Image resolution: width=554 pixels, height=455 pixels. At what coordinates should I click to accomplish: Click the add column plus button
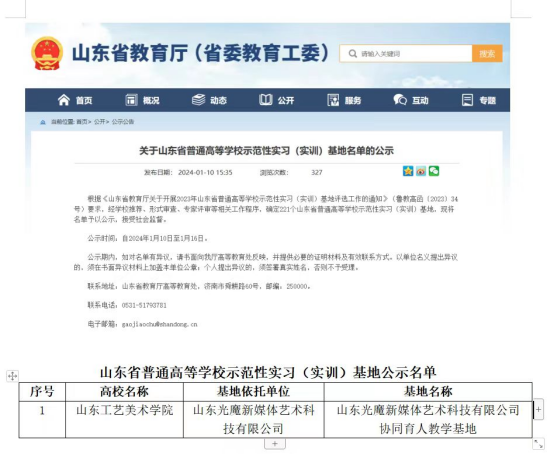(538, 409)
